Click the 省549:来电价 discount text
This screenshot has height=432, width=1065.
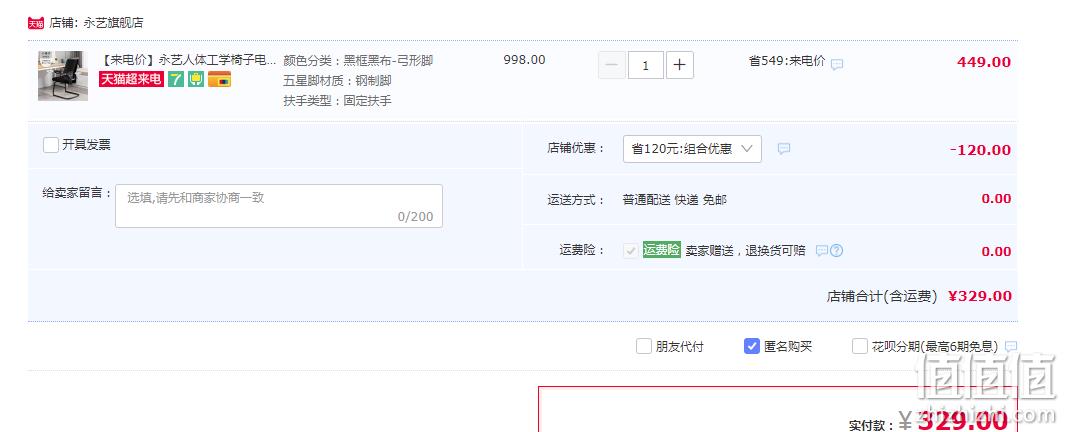click(787, 60)
